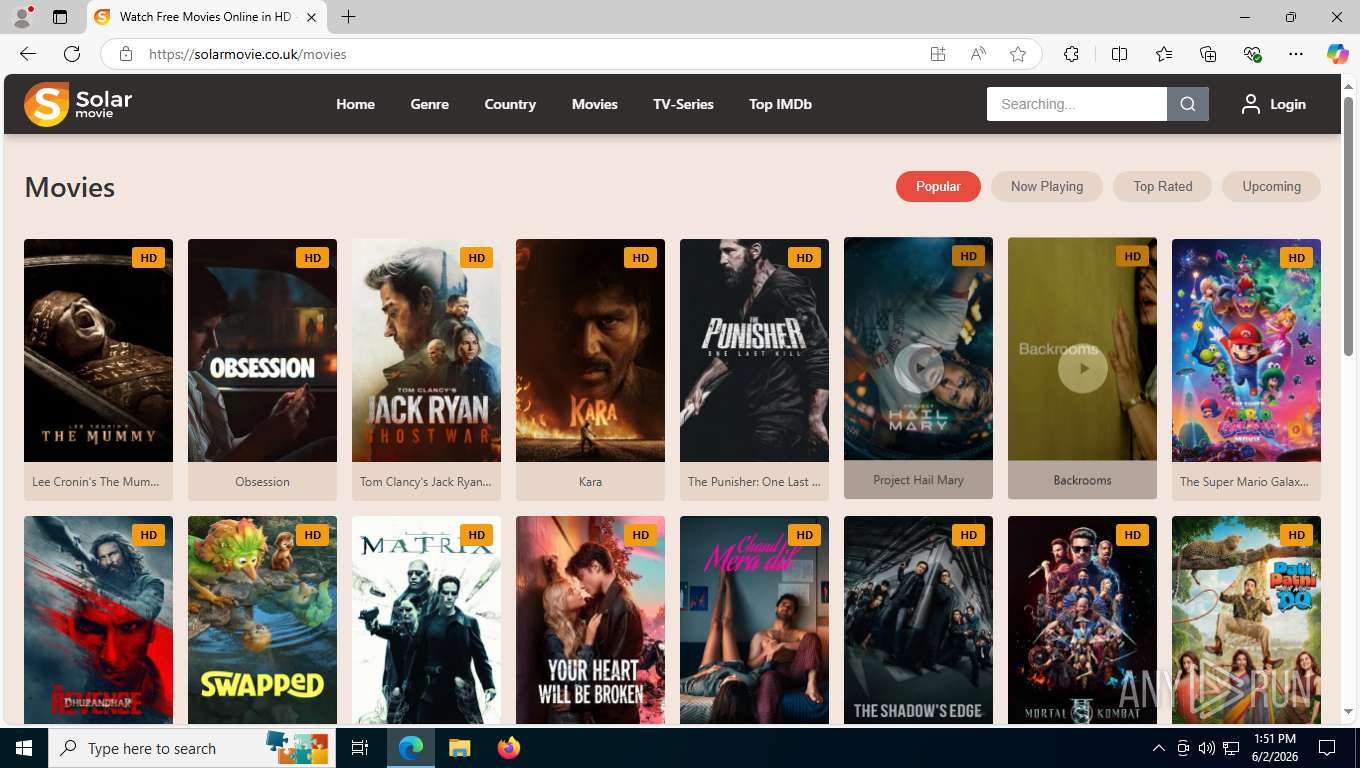Select the Upcoming filter
Viewport: 1360px width, 768px height.
pos(1271,186)
